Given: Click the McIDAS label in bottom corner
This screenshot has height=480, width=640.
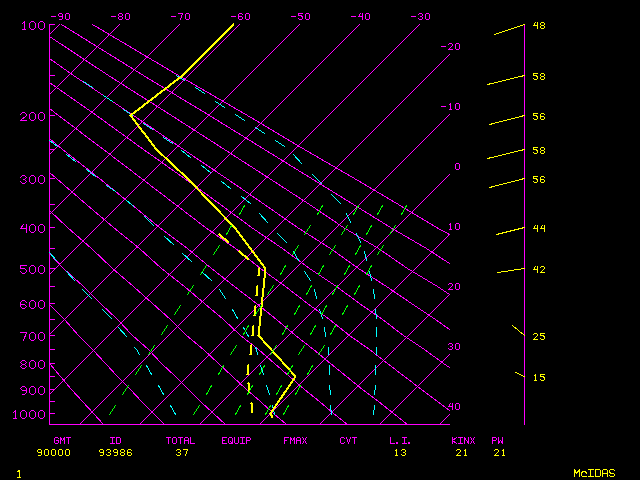Looking at the screenshot, I should [x=595, y=473].
